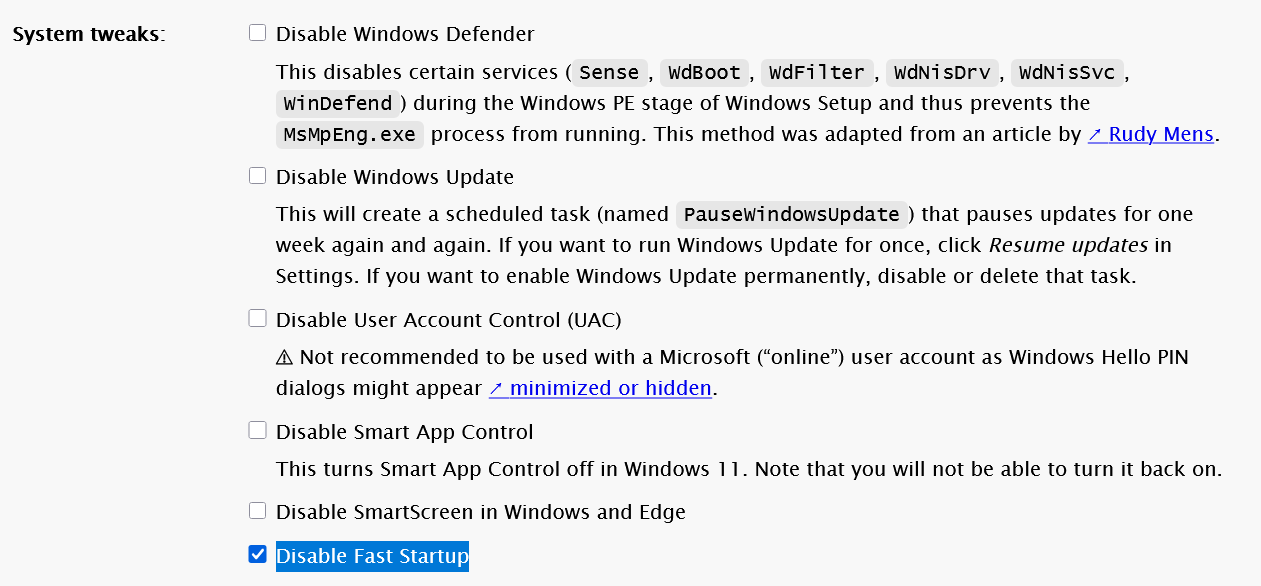This screenshot has width=1261, height=586.
Task: Turn on Disable Smart App Control checkbox
Action: [258, 431]
